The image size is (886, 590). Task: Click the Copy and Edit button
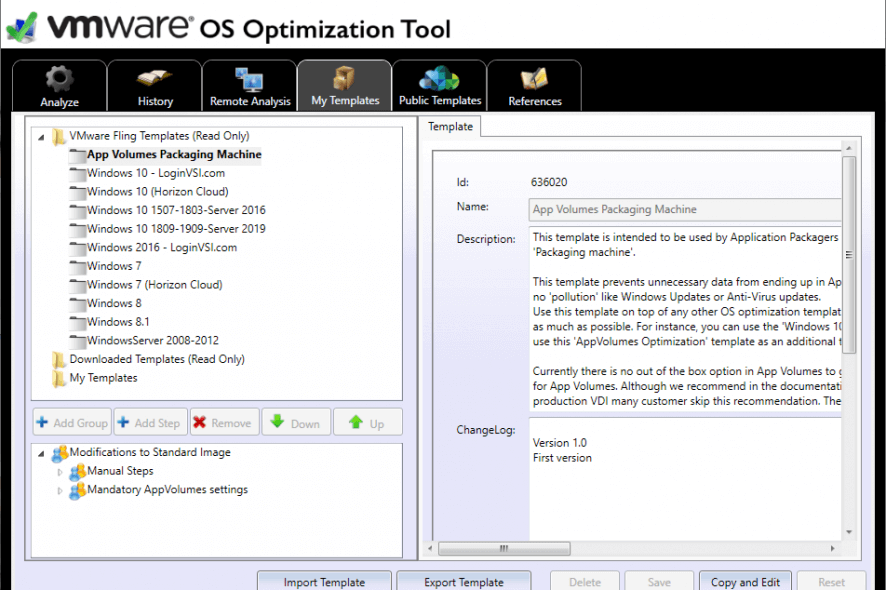click(745, 582)
